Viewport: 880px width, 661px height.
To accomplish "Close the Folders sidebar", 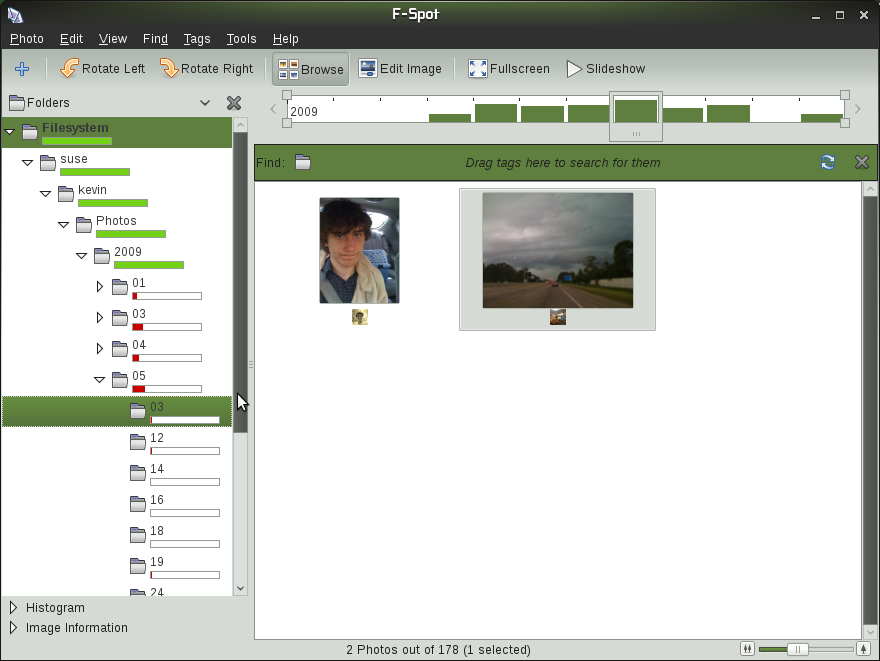I will coord(234,103).
